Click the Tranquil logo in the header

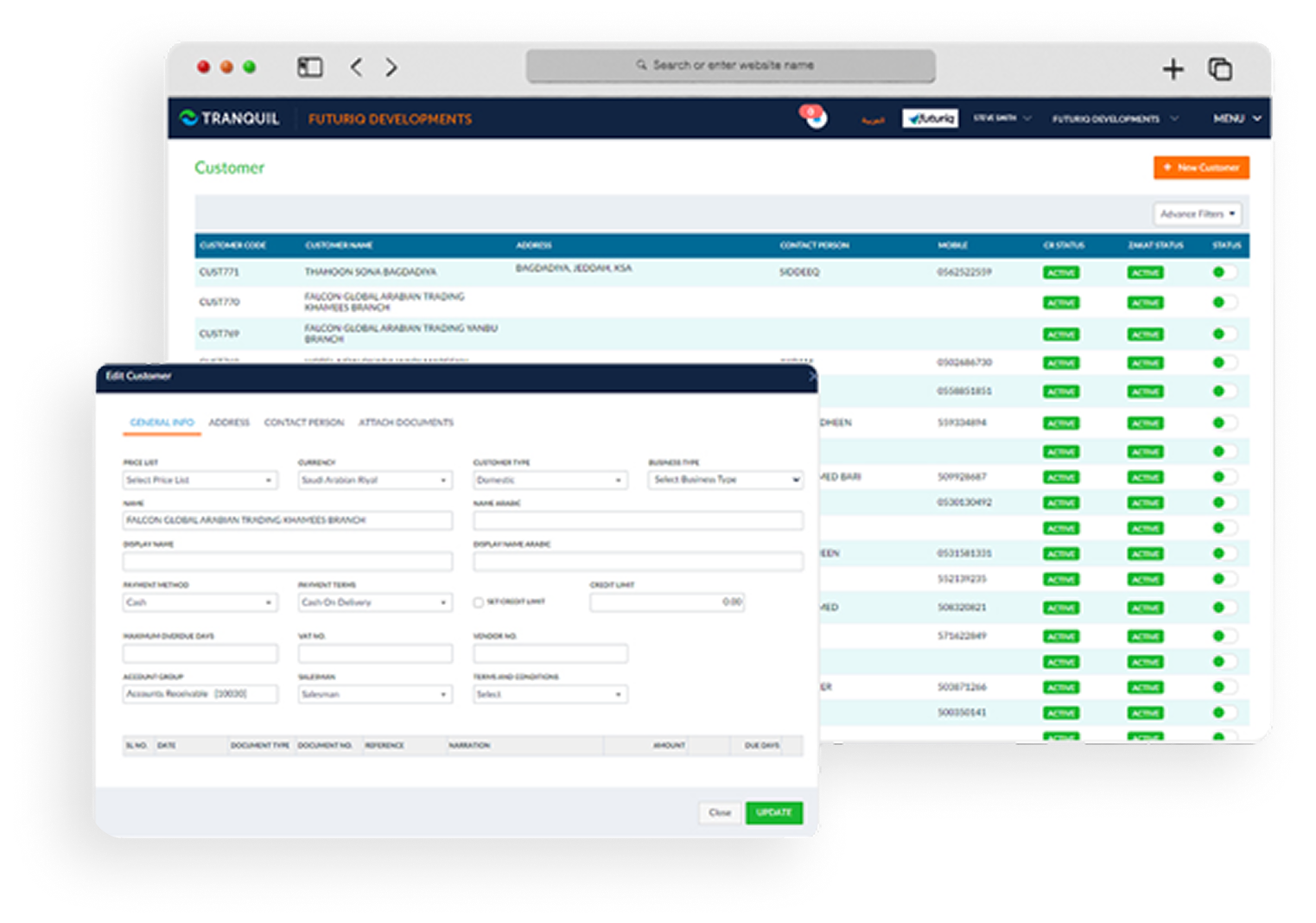click(230, 118)
